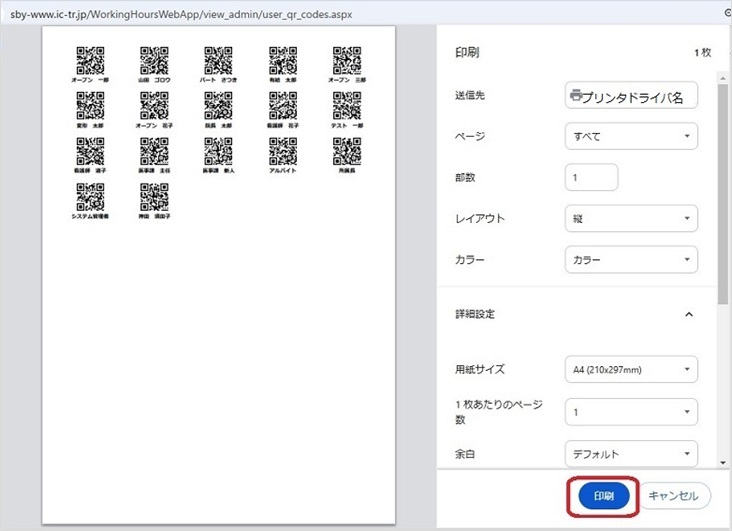Open the 余白 margins dropdown showing デフォルト
The height and width of the screenshot is (531, 732).
click(631, 453)
